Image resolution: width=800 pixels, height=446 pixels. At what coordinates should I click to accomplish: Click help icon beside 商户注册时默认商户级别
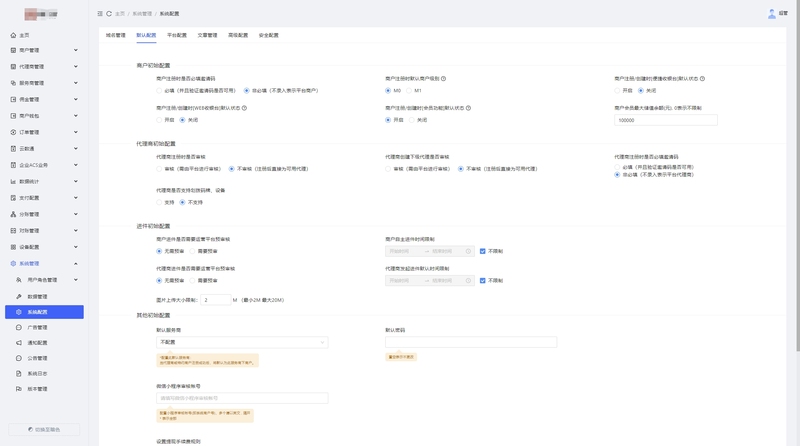tap(443, 79)
